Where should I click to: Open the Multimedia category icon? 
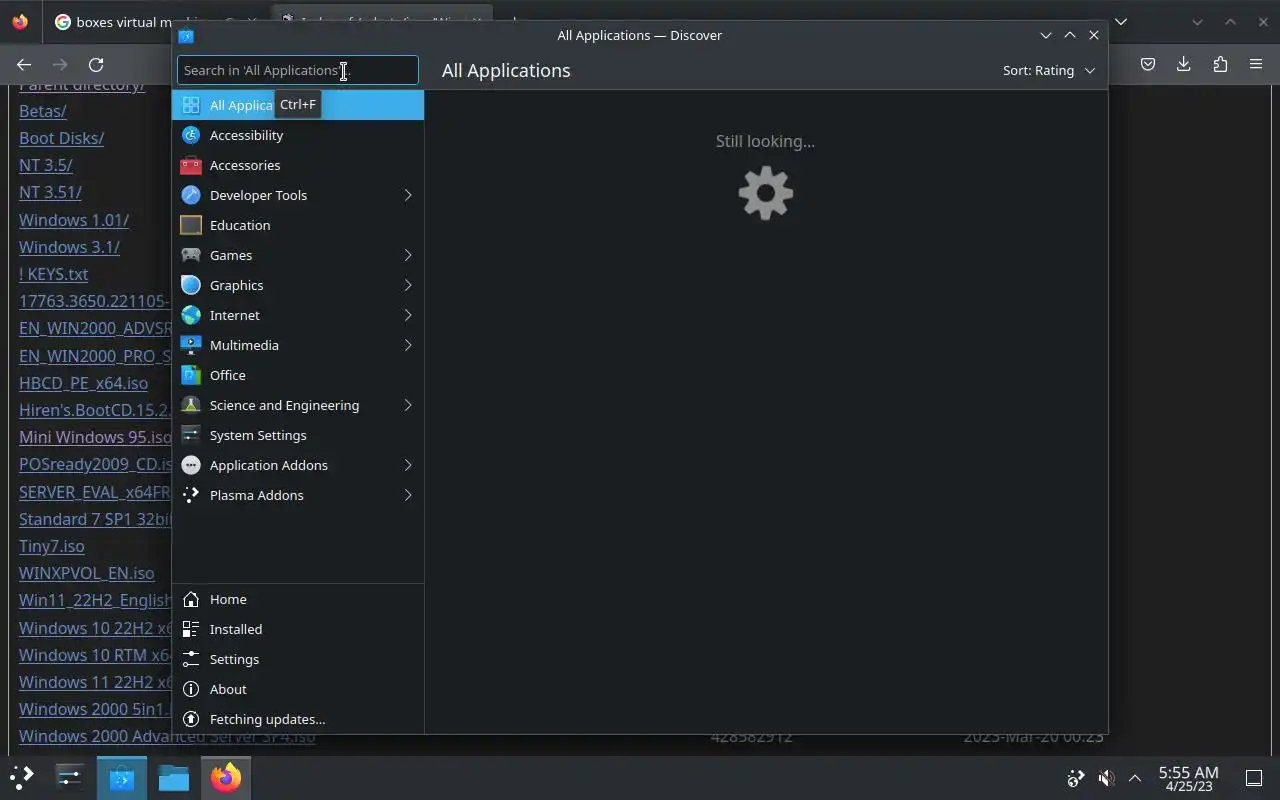[x=191, y=345]
